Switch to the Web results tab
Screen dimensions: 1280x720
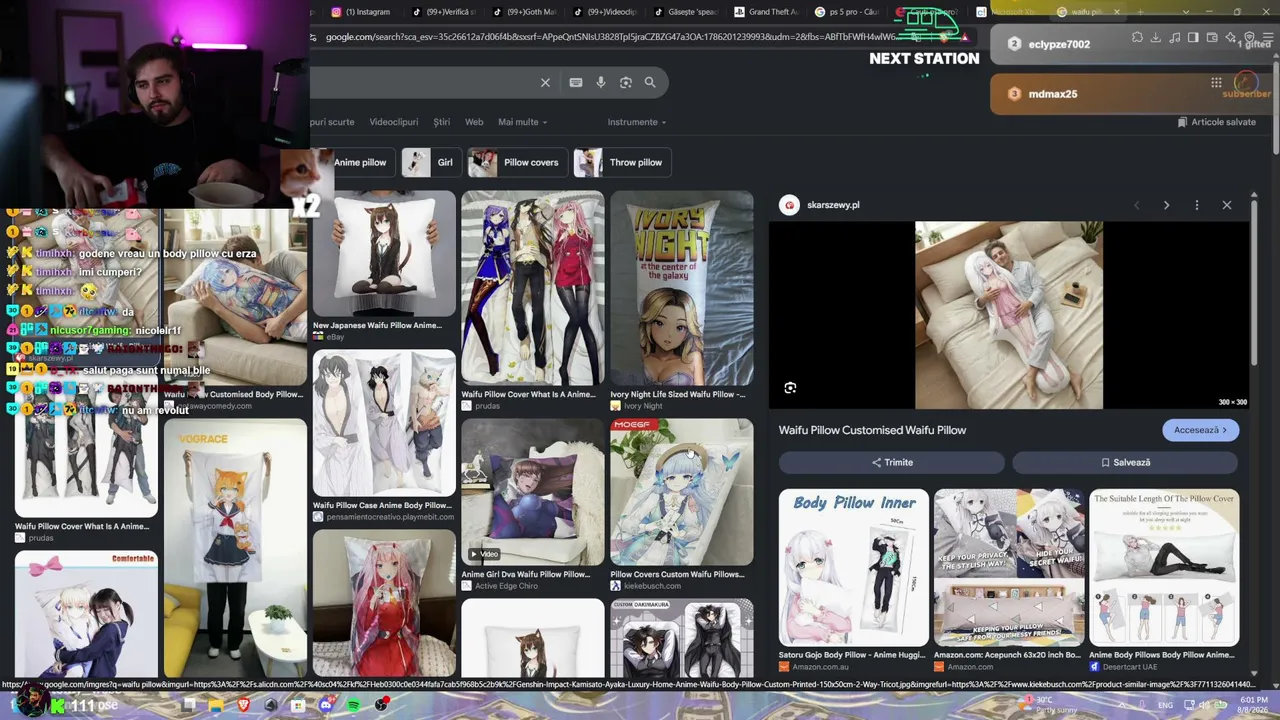(x=474, y=122)
